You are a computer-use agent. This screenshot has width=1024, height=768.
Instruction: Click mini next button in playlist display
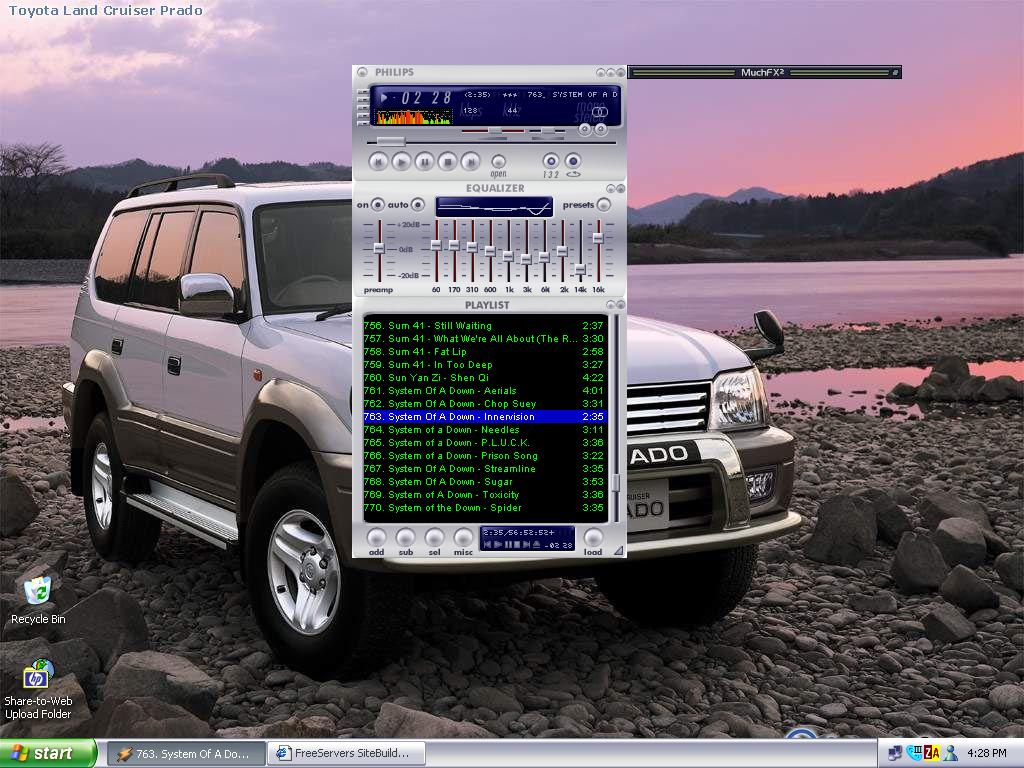click(526, 545)
